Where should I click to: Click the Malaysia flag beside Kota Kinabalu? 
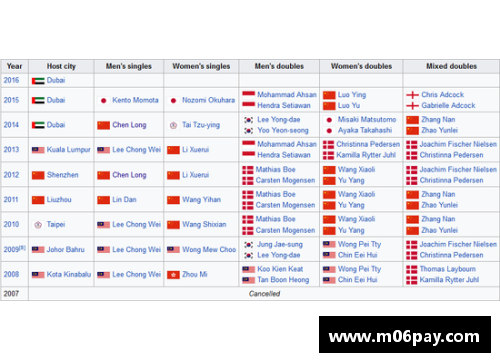(38, 275)
